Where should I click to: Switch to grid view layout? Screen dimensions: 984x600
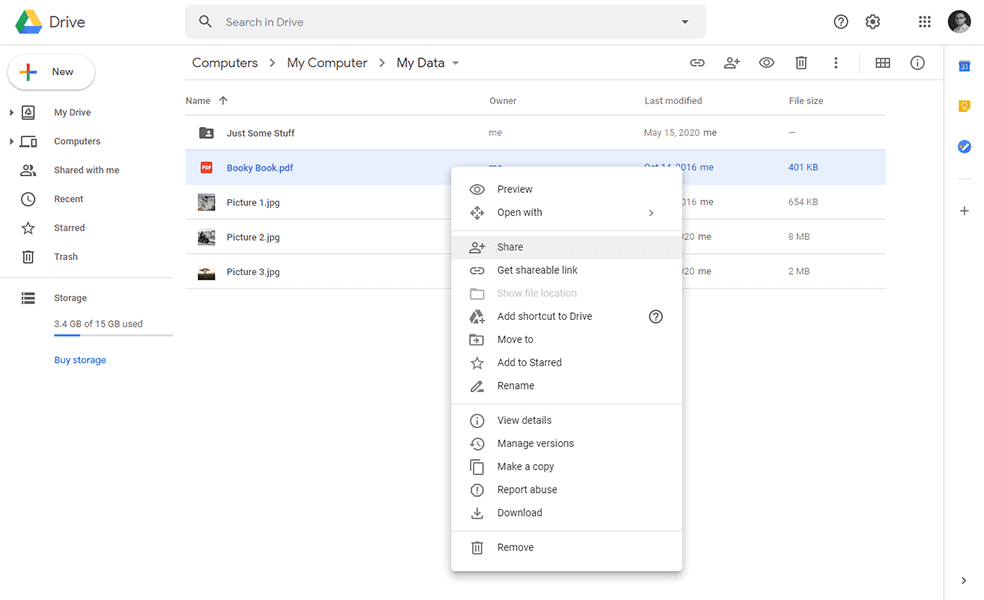click(882, 63)
